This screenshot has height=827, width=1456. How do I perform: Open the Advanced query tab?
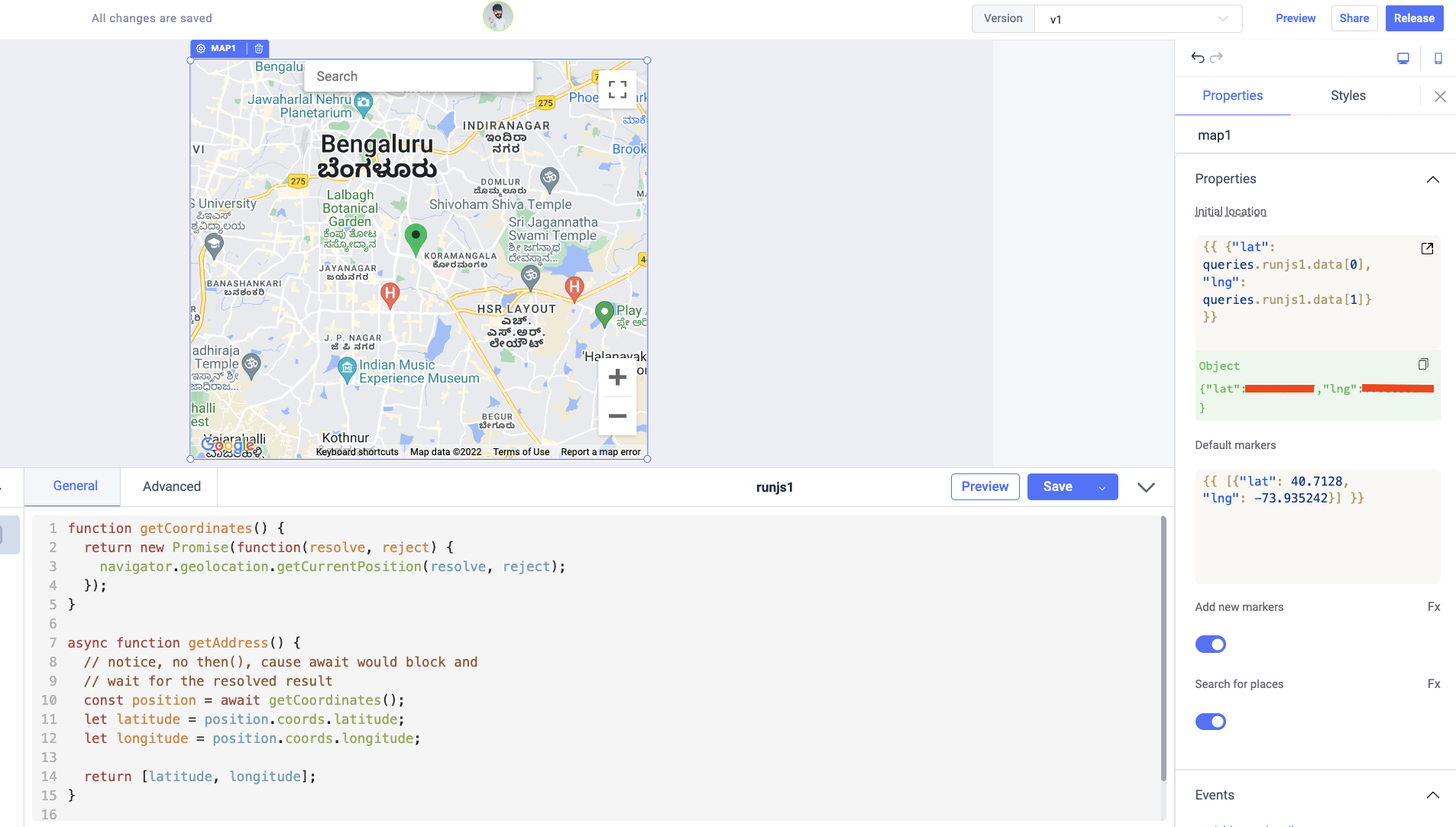[172, 487]
